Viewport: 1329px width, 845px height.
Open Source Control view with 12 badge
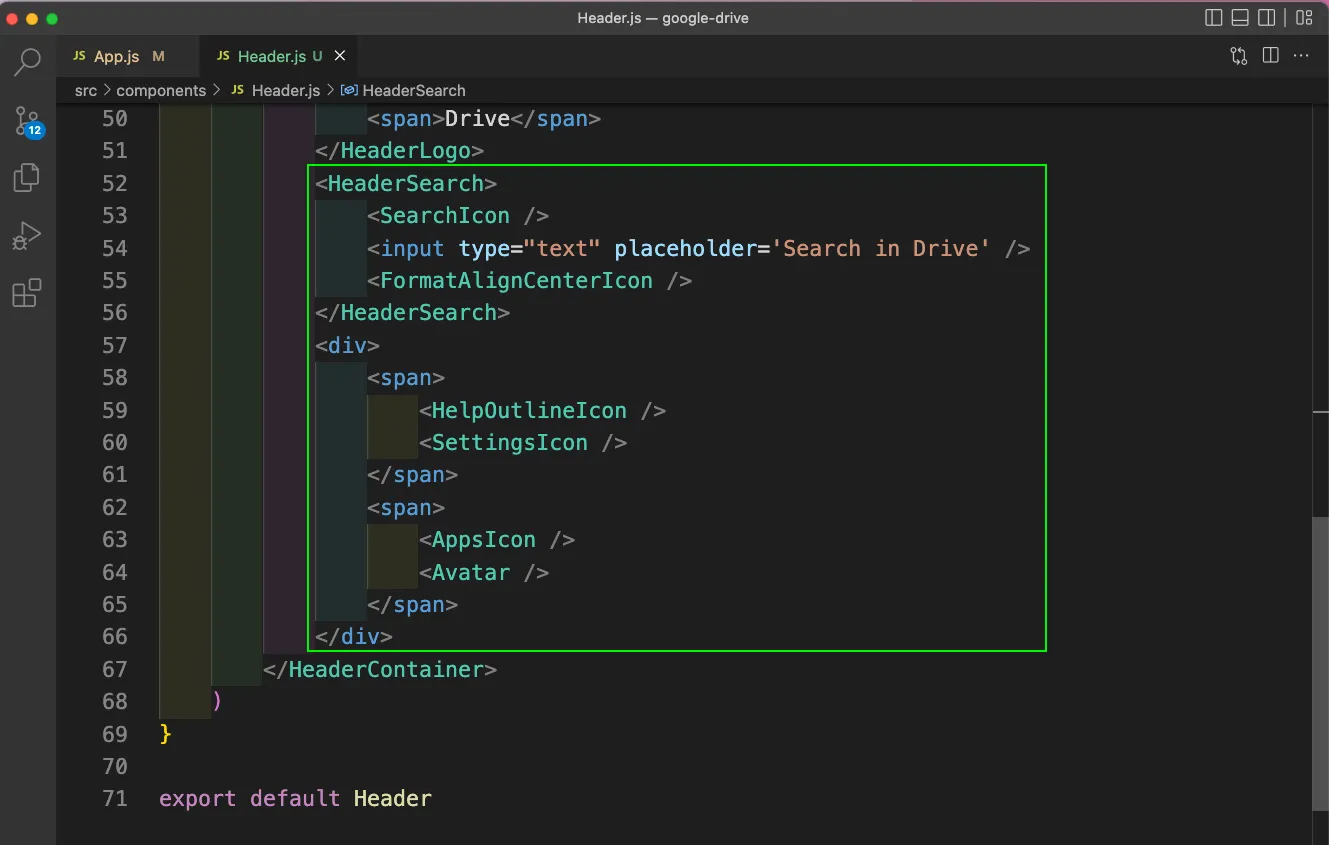pos(27,121)
